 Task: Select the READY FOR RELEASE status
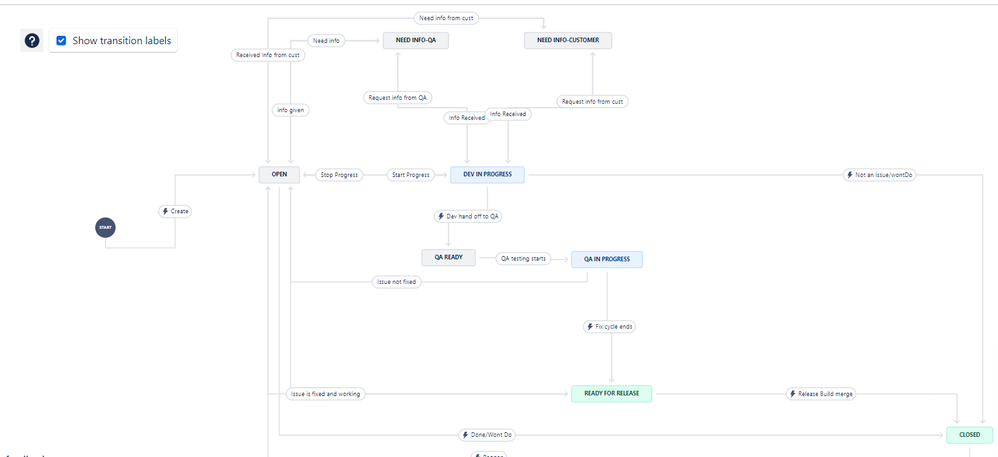coord(611,394)
